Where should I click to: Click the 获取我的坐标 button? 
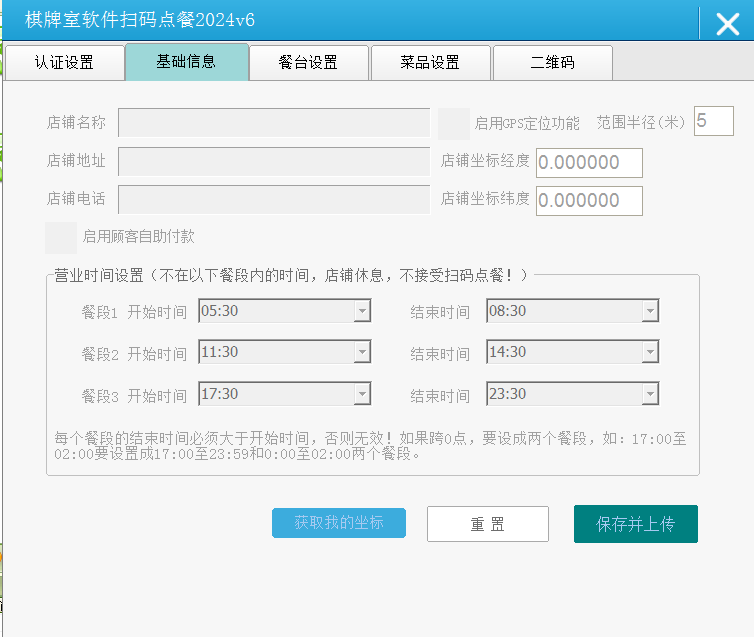339,523
